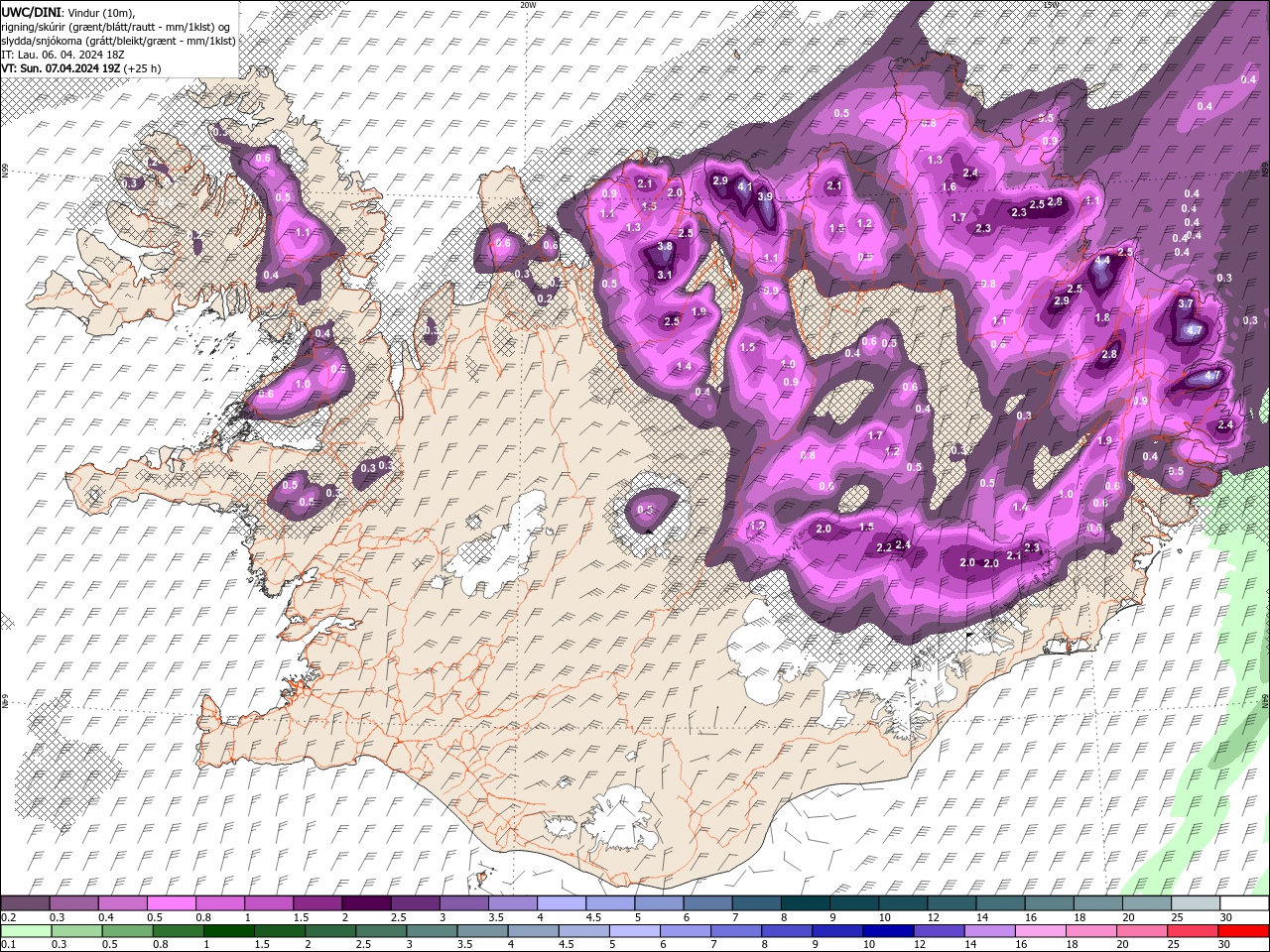
Task: Click the "IT: Lau. 06. 04. 2024 18Z" line
Action: pos(63,55)
